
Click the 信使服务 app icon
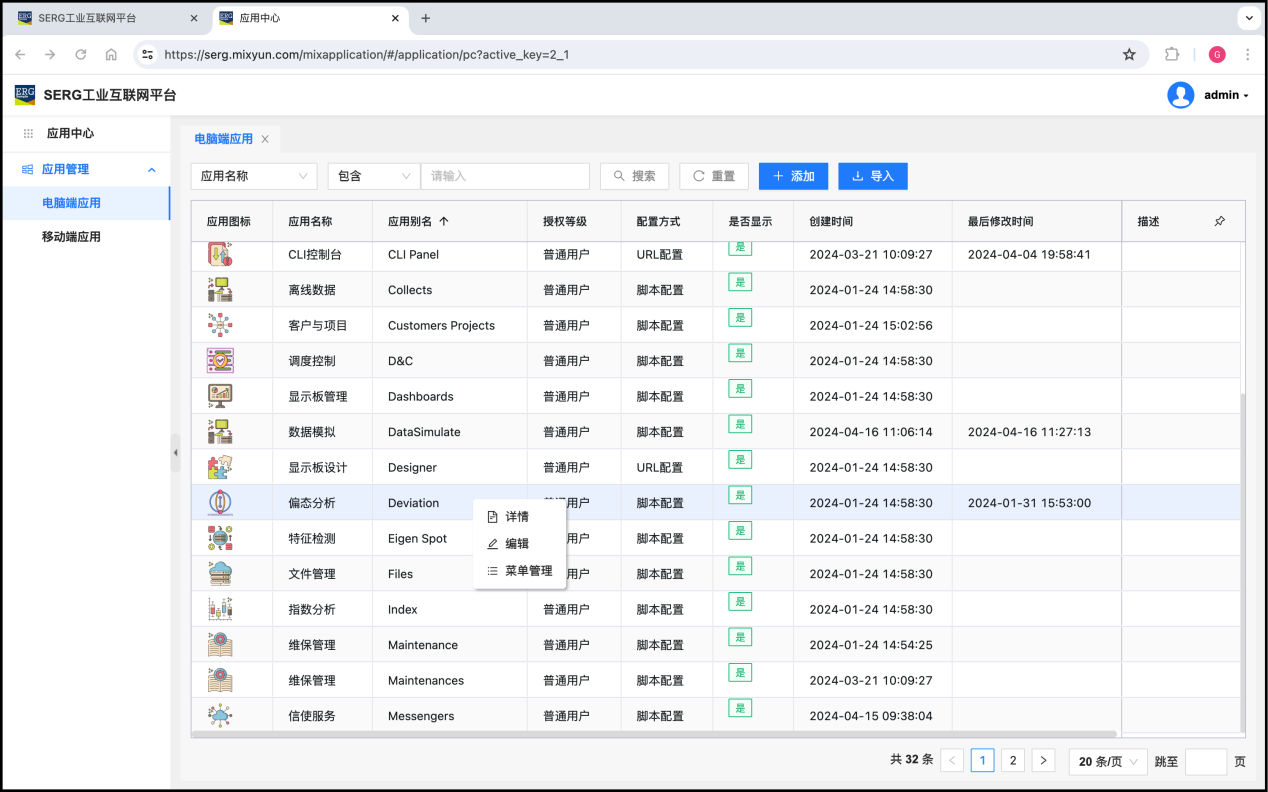(220, 715)
